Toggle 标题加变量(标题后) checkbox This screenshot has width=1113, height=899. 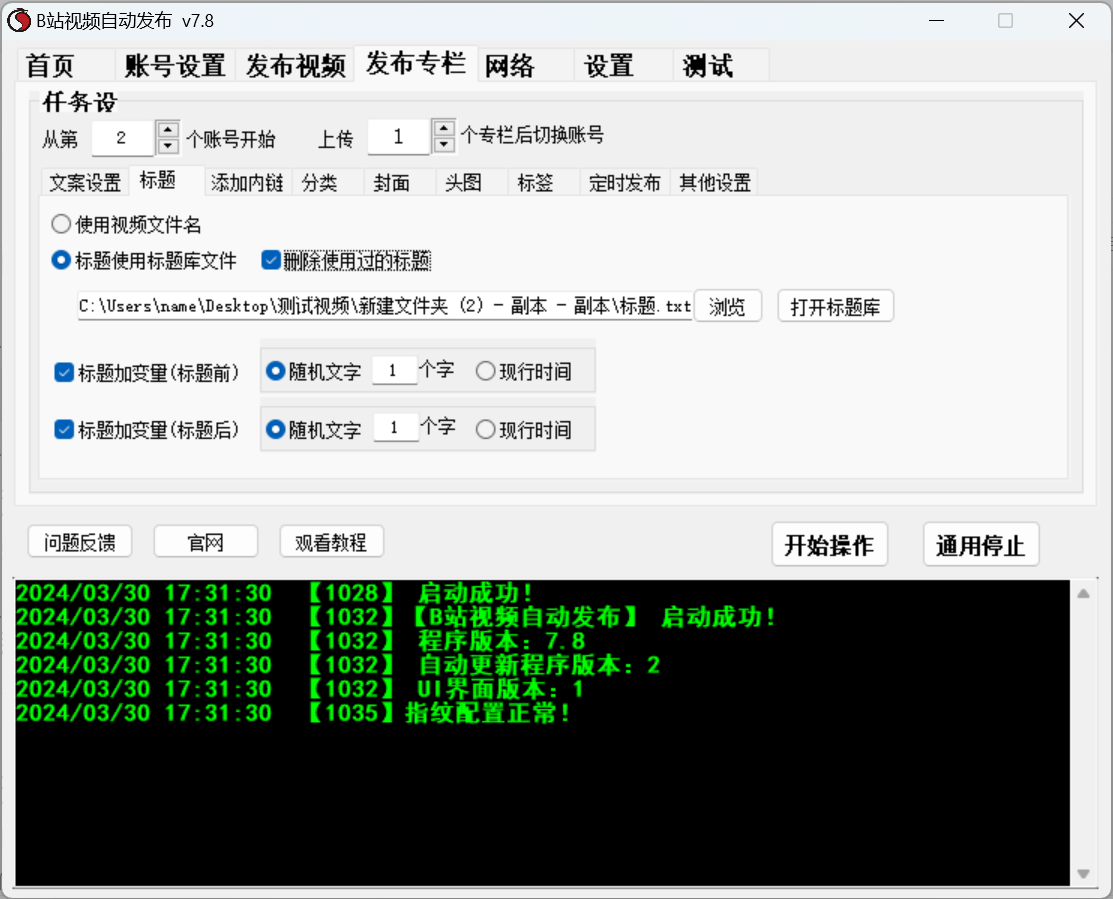(147, 429)
